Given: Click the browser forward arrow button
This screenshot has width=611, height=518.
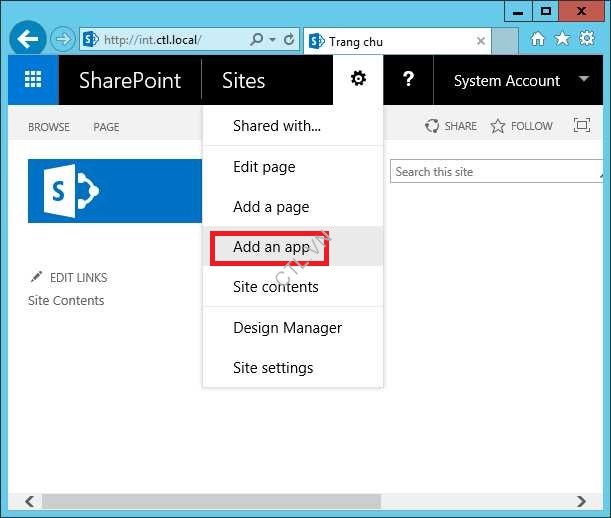Looking at the screenshot, I should (63, 40).
